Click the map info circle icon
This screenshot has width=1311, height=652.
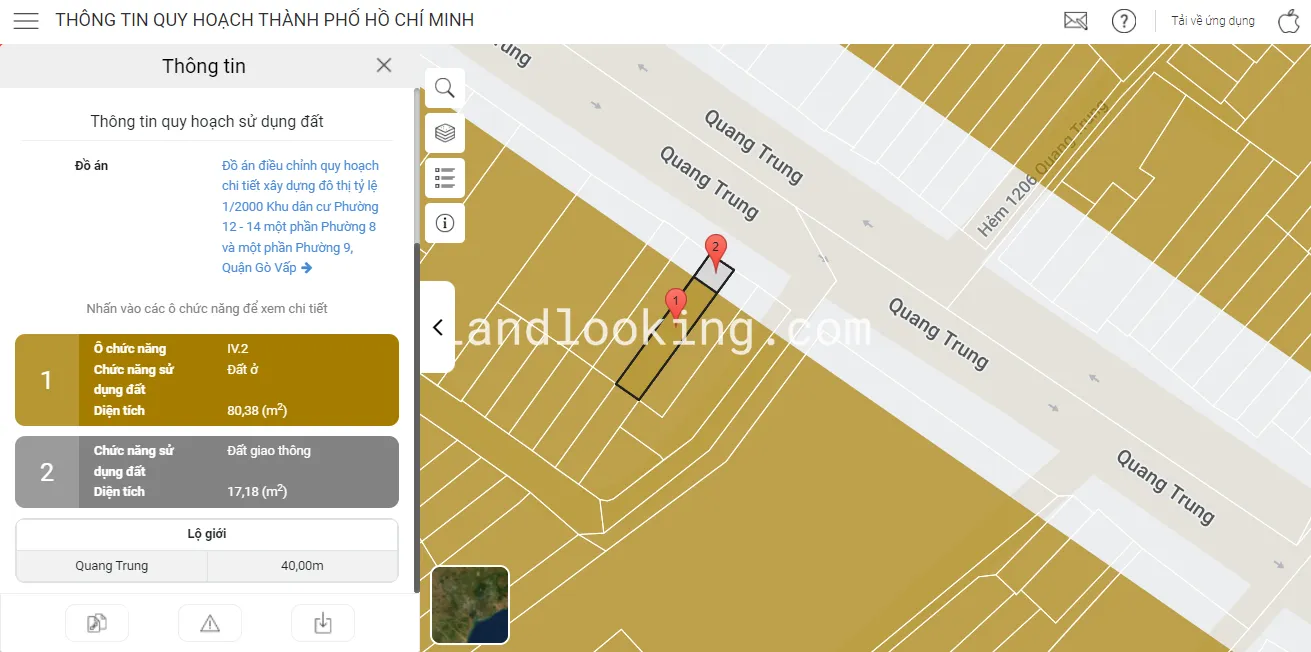coord(445,223)
